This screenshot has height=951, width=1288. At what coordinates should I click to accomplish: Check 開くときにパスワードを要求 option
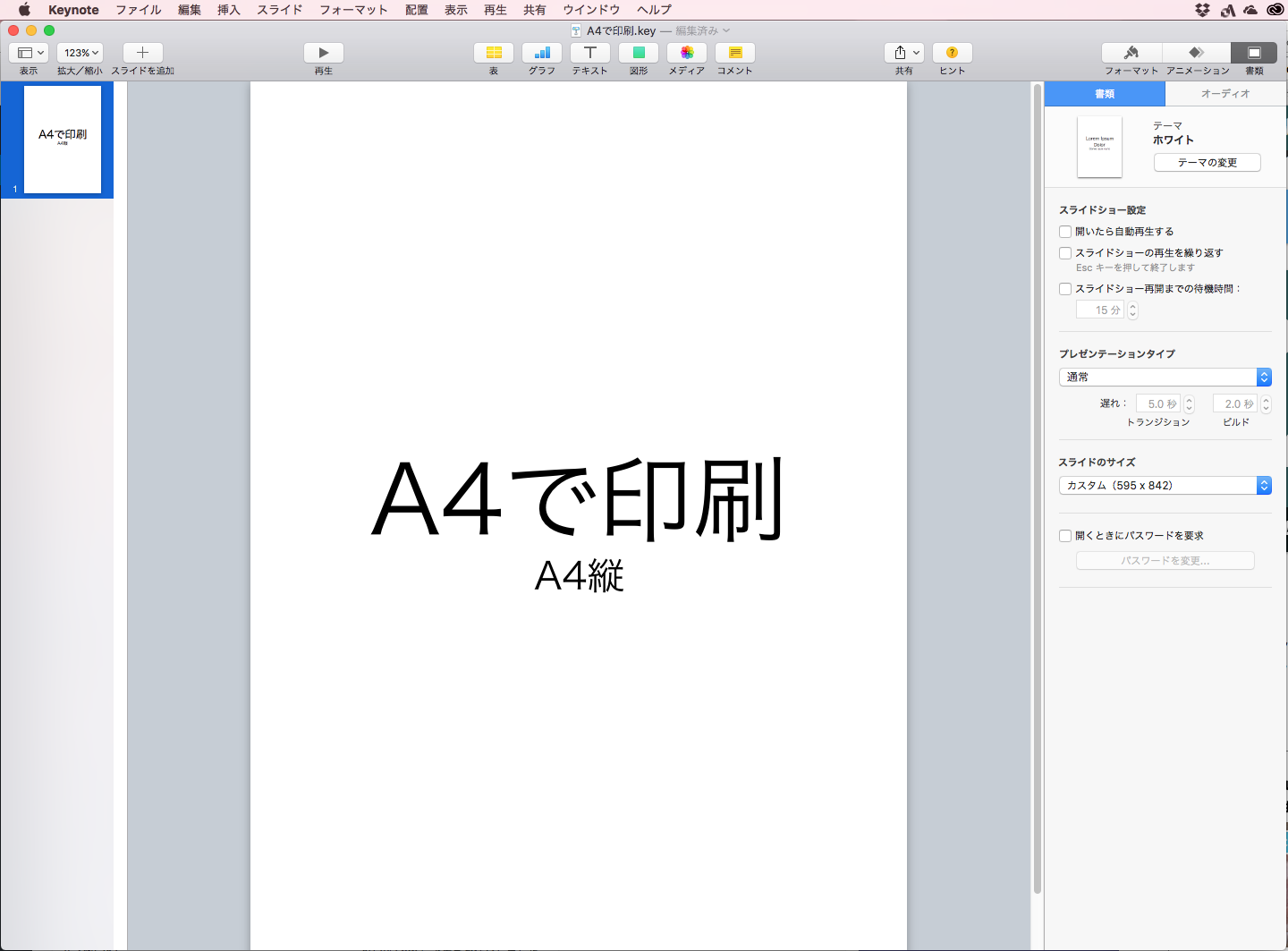(x=1065, y=536)
